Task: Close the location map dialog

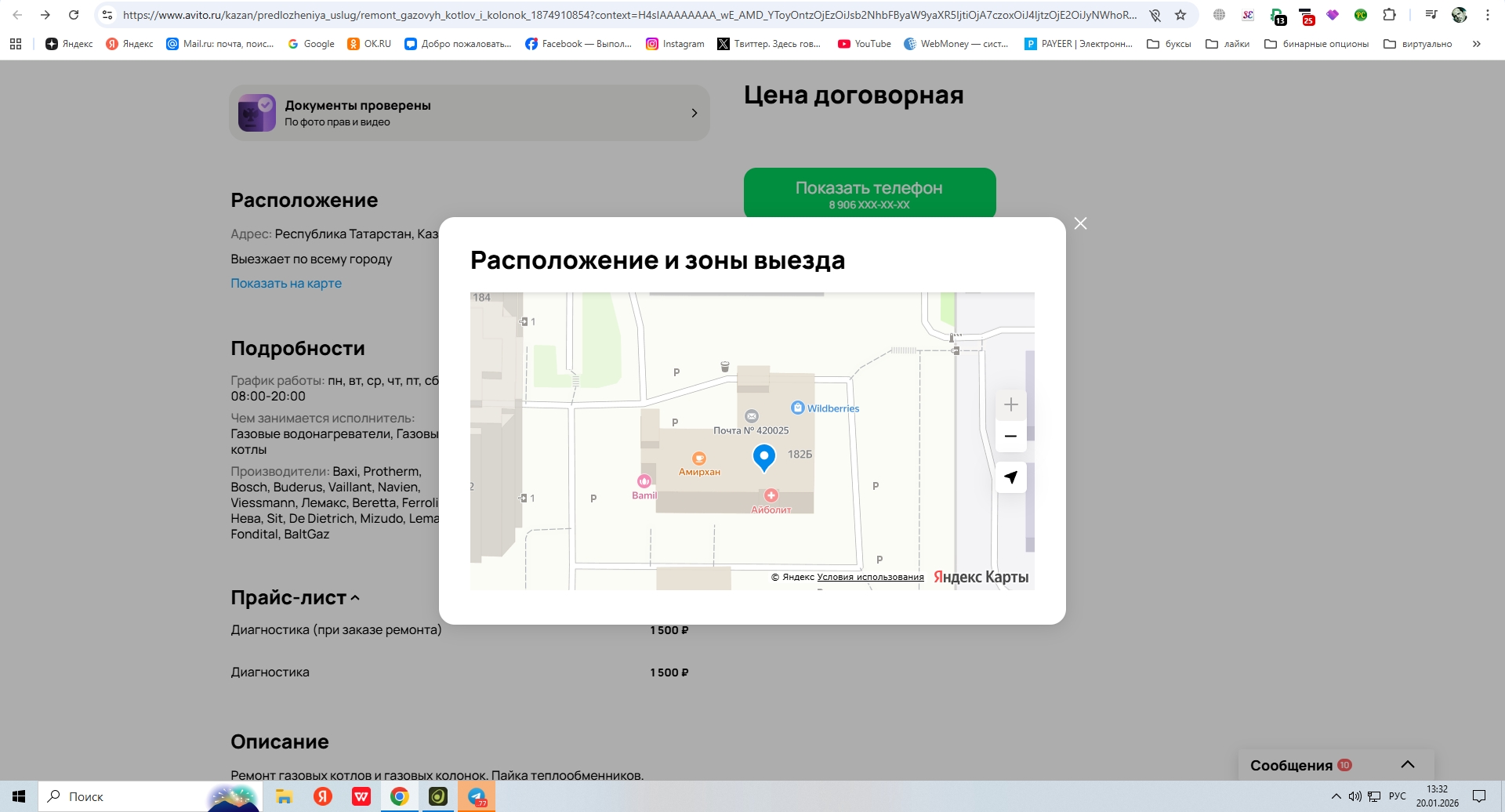Action: 1080,224
